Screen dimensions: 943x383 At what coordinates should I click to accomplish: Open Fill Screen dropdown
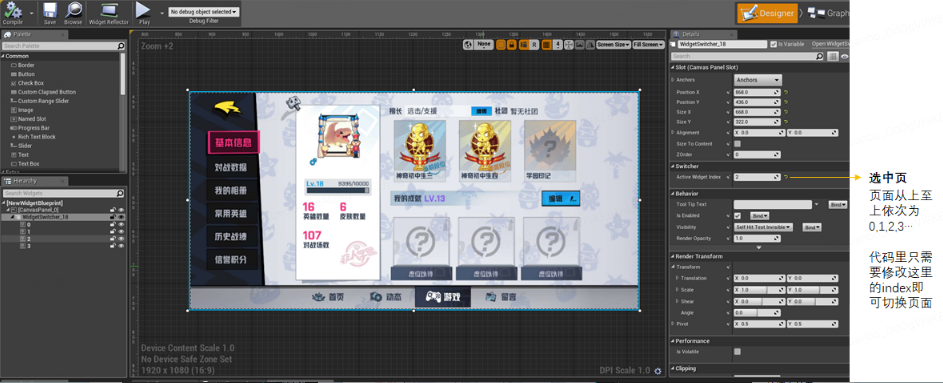(x=648, y=44)
